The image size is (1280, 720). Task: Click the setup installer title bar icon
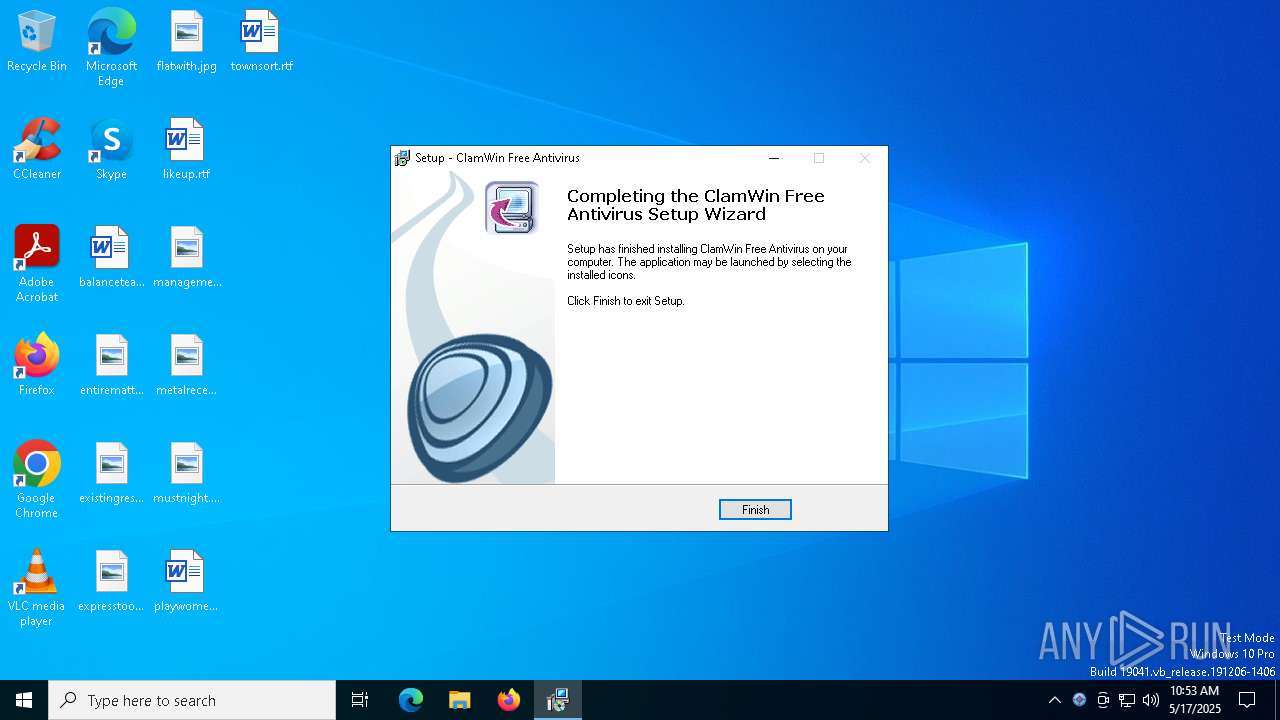[x=402, y=158]
